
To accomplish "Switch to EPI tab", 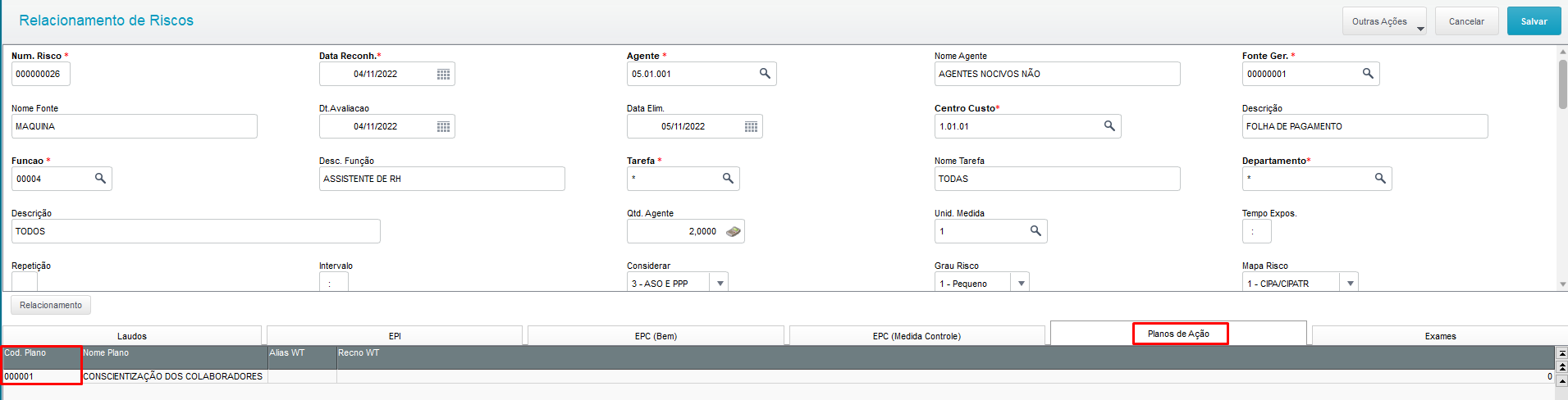I will click(395, 336).
